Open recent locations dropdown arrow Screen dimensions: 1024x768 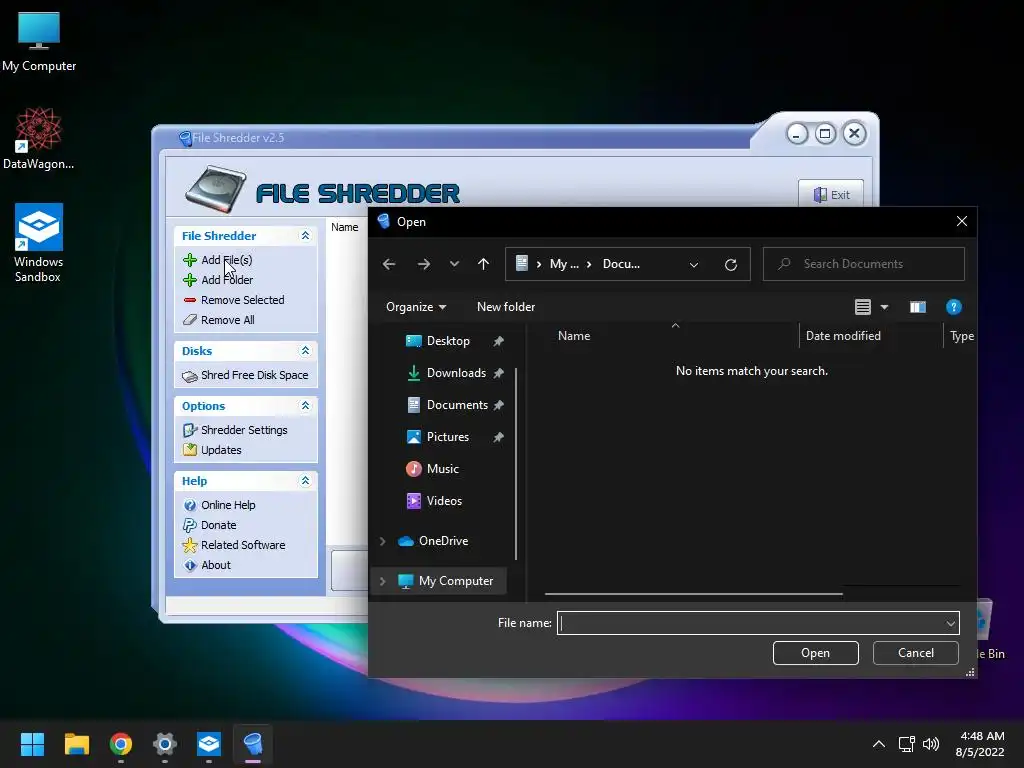click(x=455, y=264)
